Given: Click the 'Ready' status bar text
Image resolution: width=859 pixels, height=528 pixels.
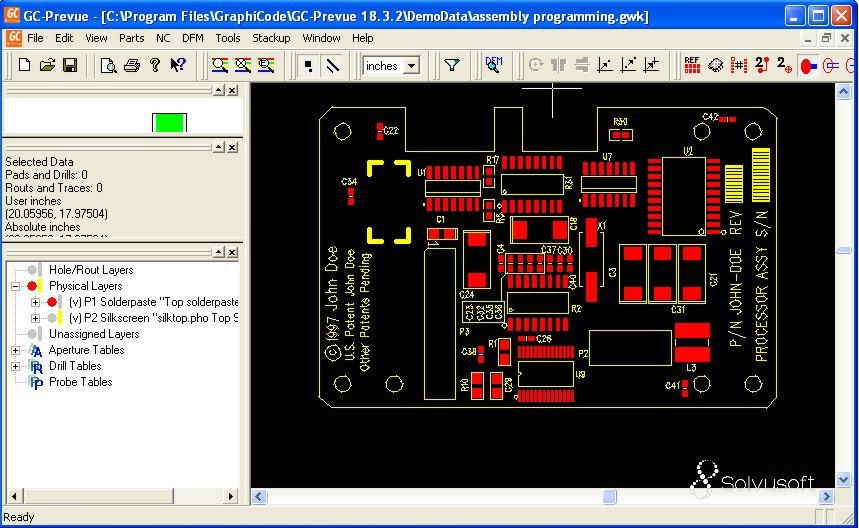Looking at the screenshot, I should 19,517.
